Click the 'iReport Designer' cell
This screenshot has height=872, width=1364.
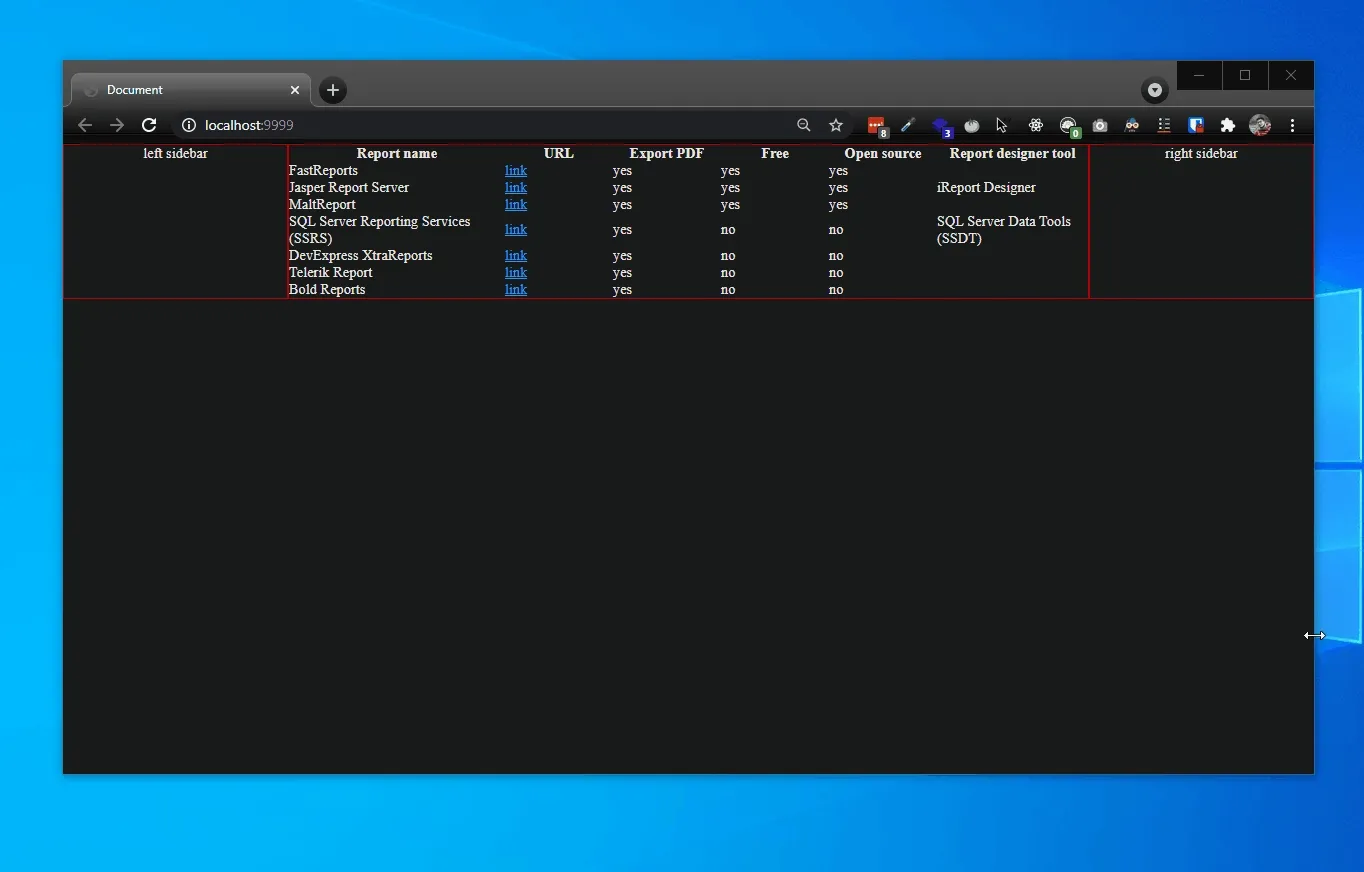(x=986, y=188)
